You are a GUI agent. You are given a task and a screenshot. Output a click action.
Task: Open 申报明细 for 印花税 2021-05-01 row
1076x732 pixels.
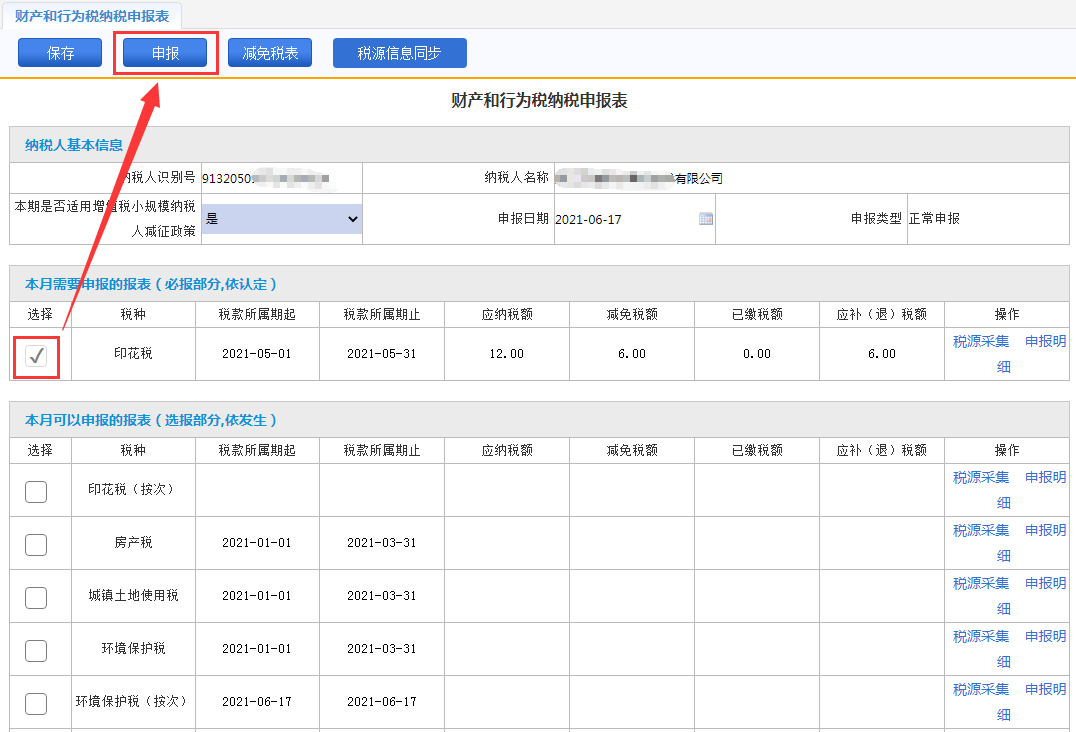pos(1045,341)
